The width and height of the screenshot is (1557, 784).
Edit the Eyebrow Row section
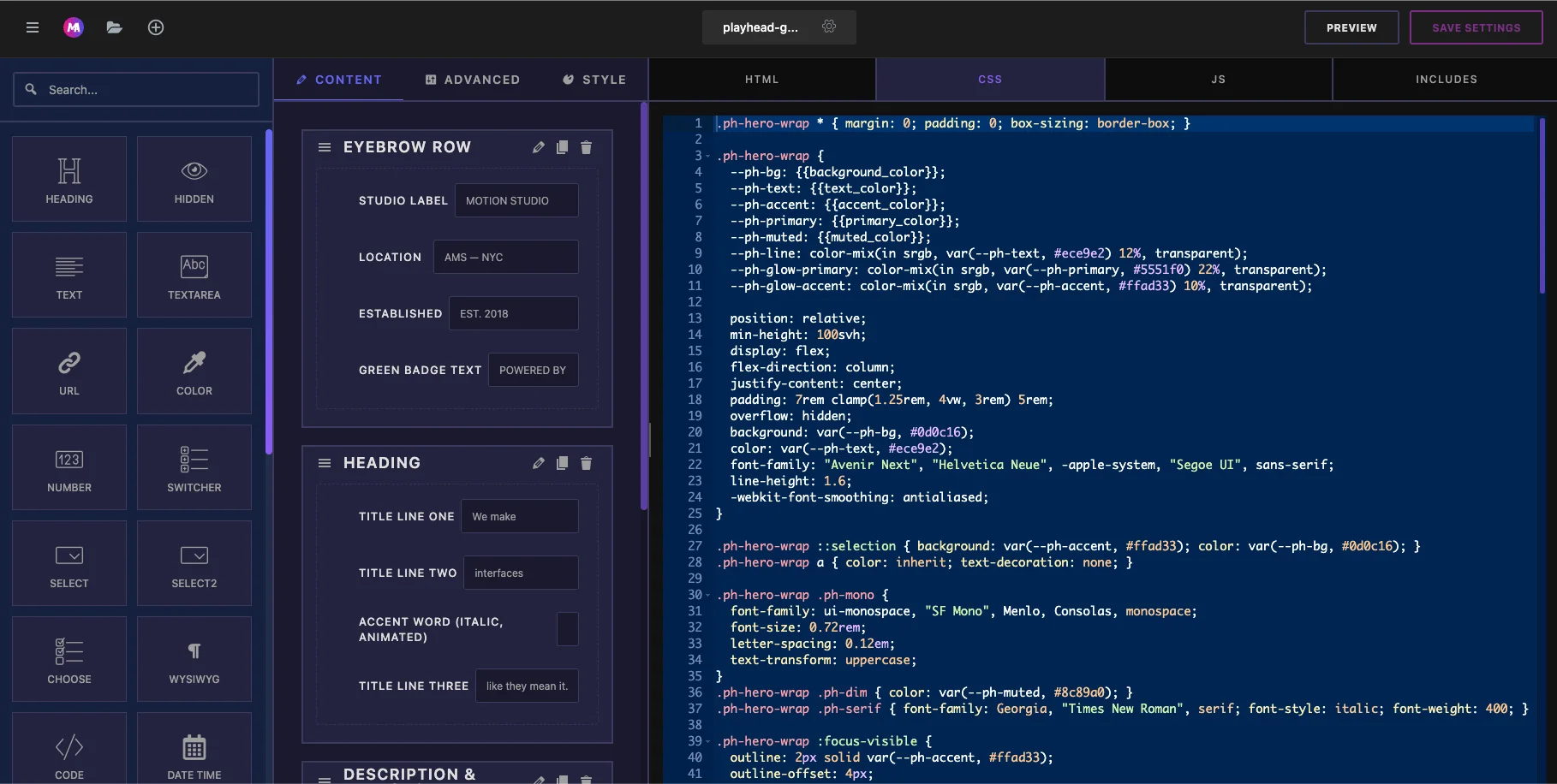tap(539, 147)
